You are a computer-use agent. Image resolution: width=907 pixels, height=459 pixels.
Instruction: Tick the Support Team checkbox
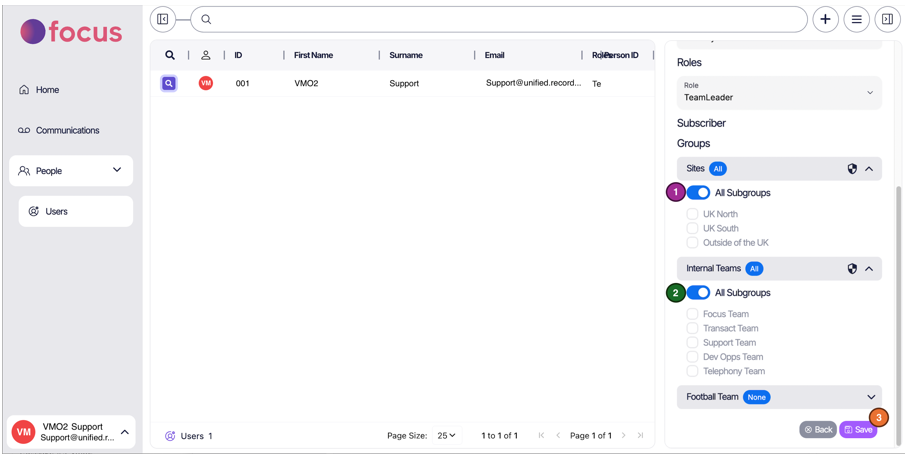[x=692, y=343]
